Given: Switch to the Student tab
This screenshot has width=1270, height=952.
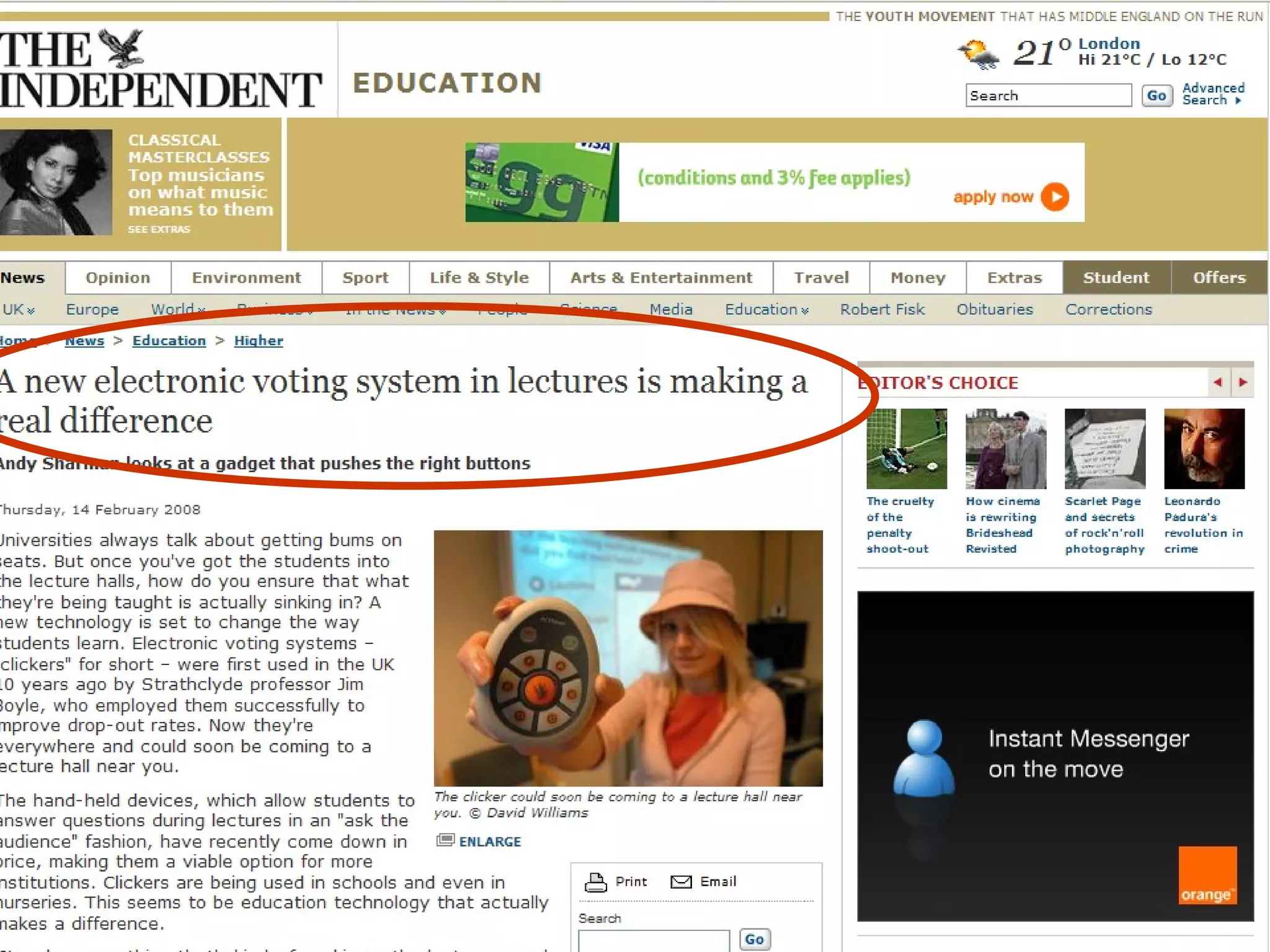Looking at the screenshot, I should [1116, 278].
